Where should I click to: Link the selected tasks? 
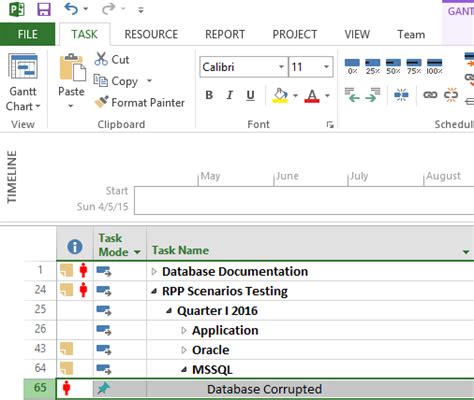pyautogui.click(x=430, y=95)
